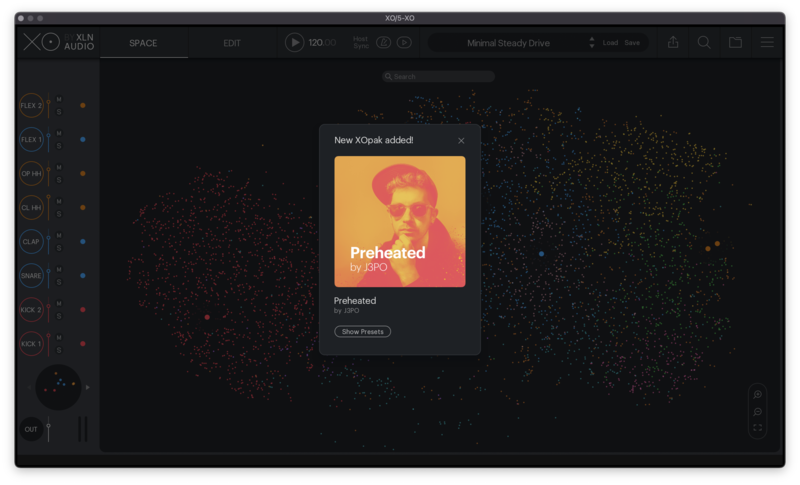Select the OP HH channel pad
The image size is (800, 485).
pyautogui.click(x=31, y=173)
